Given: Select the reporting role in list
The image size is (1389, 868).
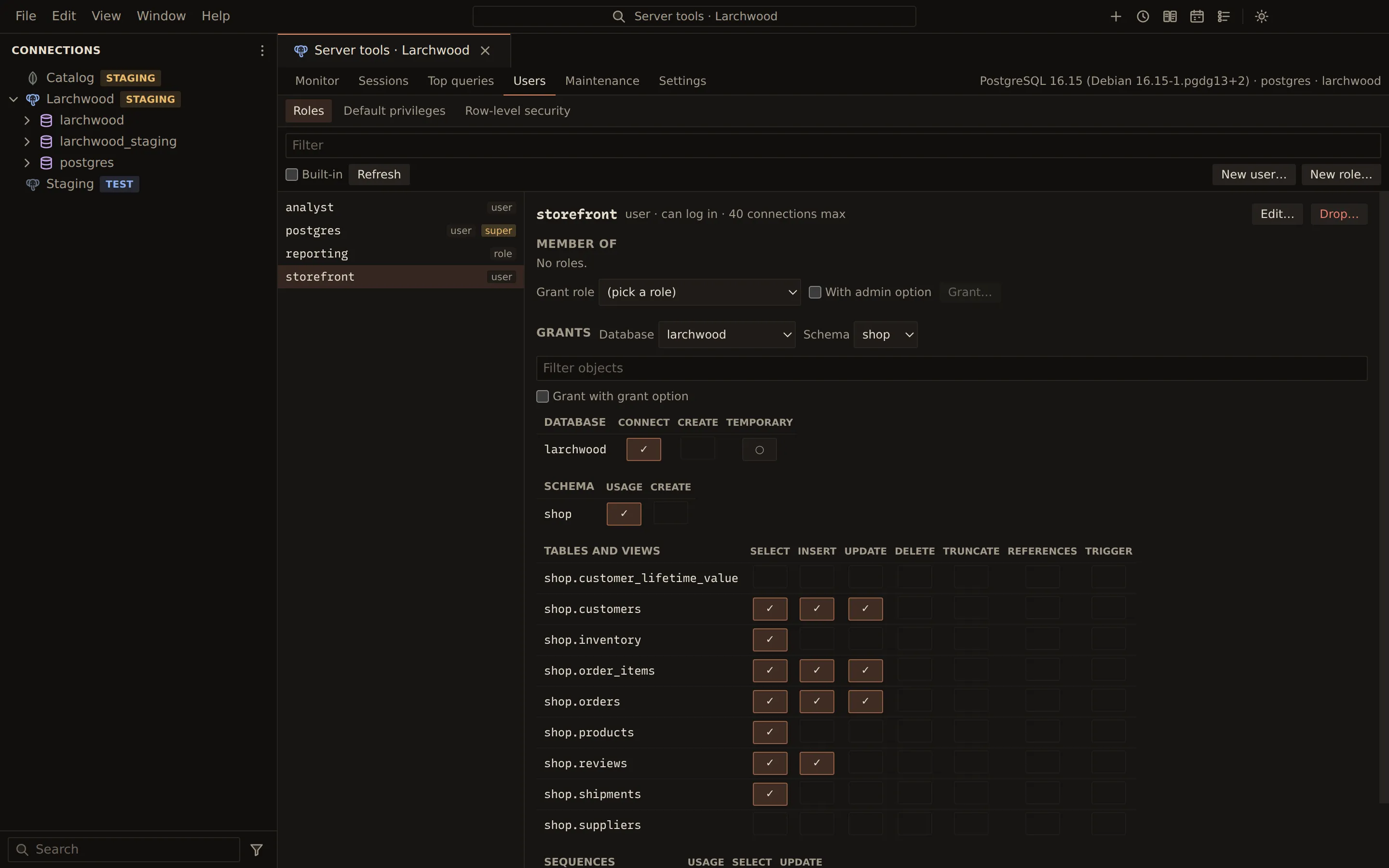Looking at the screenshot, I should coord(400,254).
